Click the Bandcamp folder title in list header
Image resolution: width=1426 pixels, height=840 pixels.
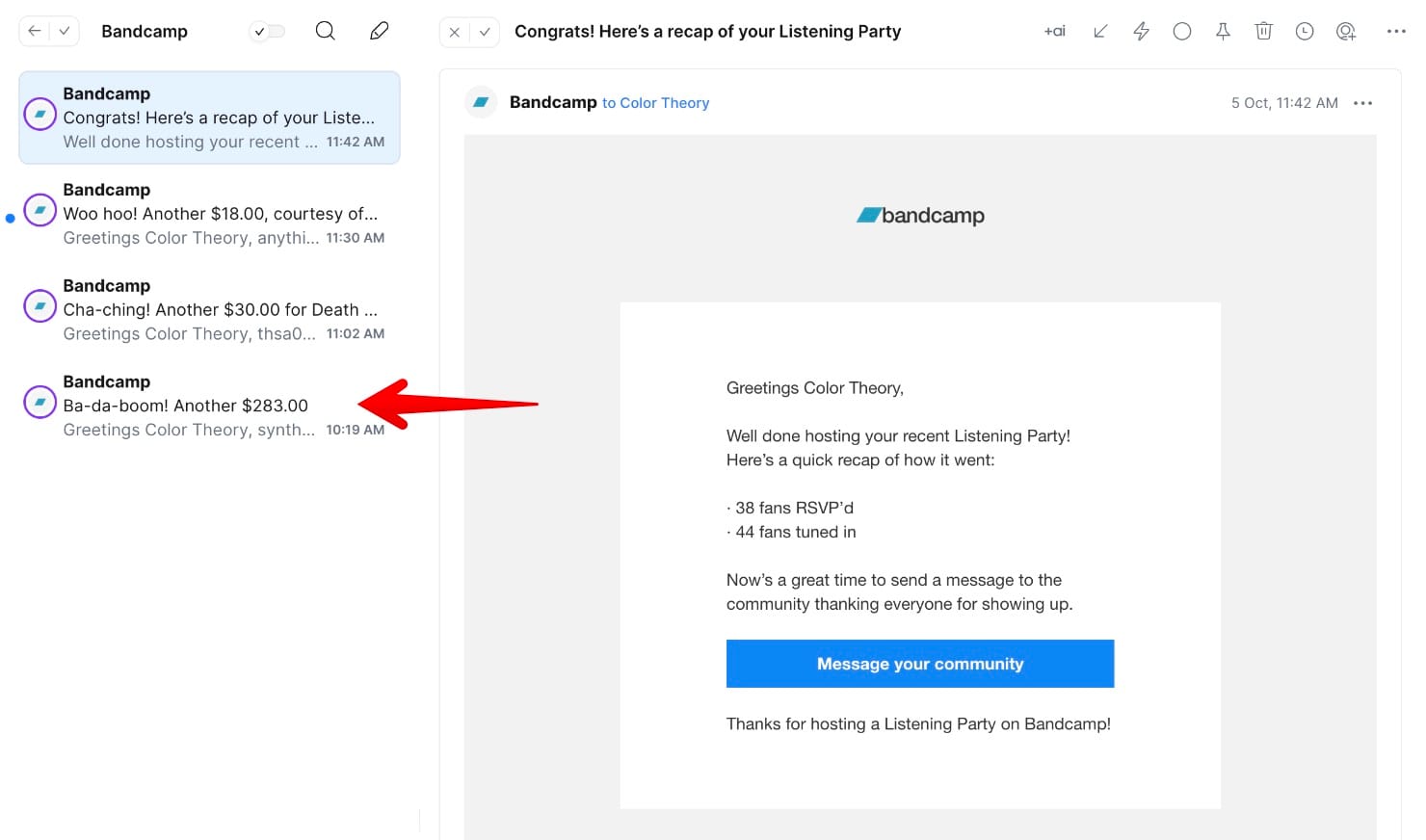point(145,31)
